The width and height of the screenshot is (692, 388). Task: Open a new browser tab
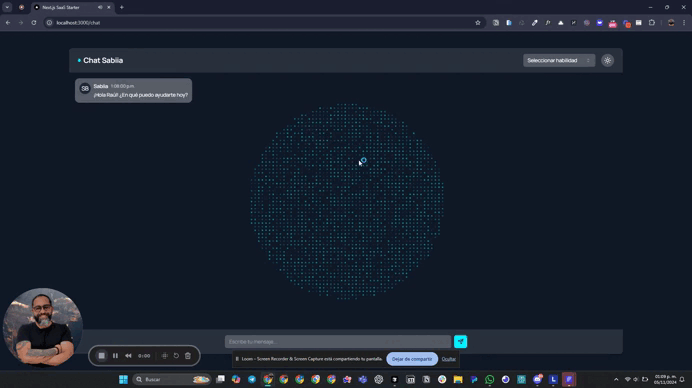click(122, 8)
